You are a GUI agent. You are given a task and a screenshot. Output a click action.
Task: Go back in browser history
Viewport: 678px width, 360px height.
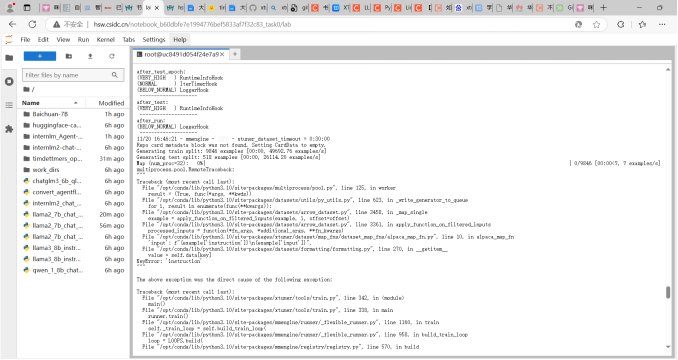[13, 25]
